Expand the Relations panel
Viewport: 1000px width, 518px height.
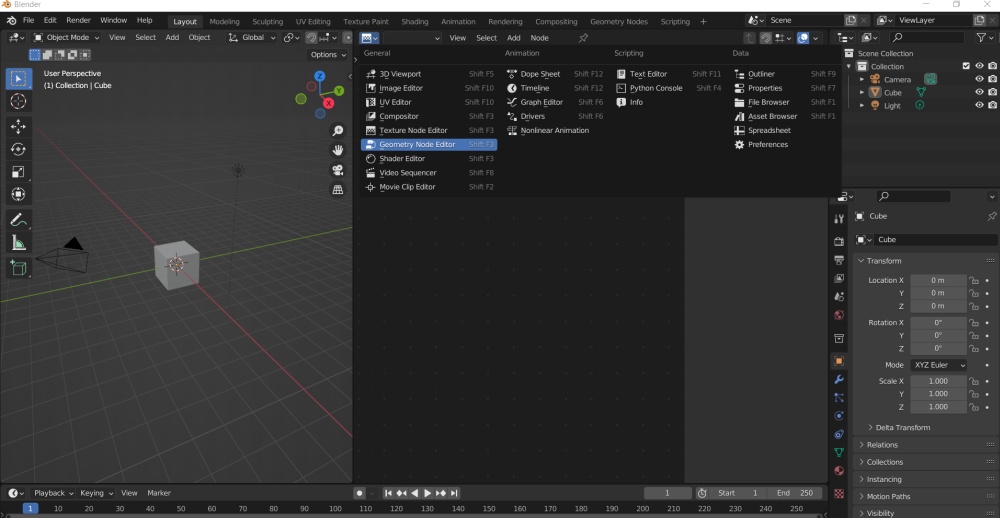[882, 445]
